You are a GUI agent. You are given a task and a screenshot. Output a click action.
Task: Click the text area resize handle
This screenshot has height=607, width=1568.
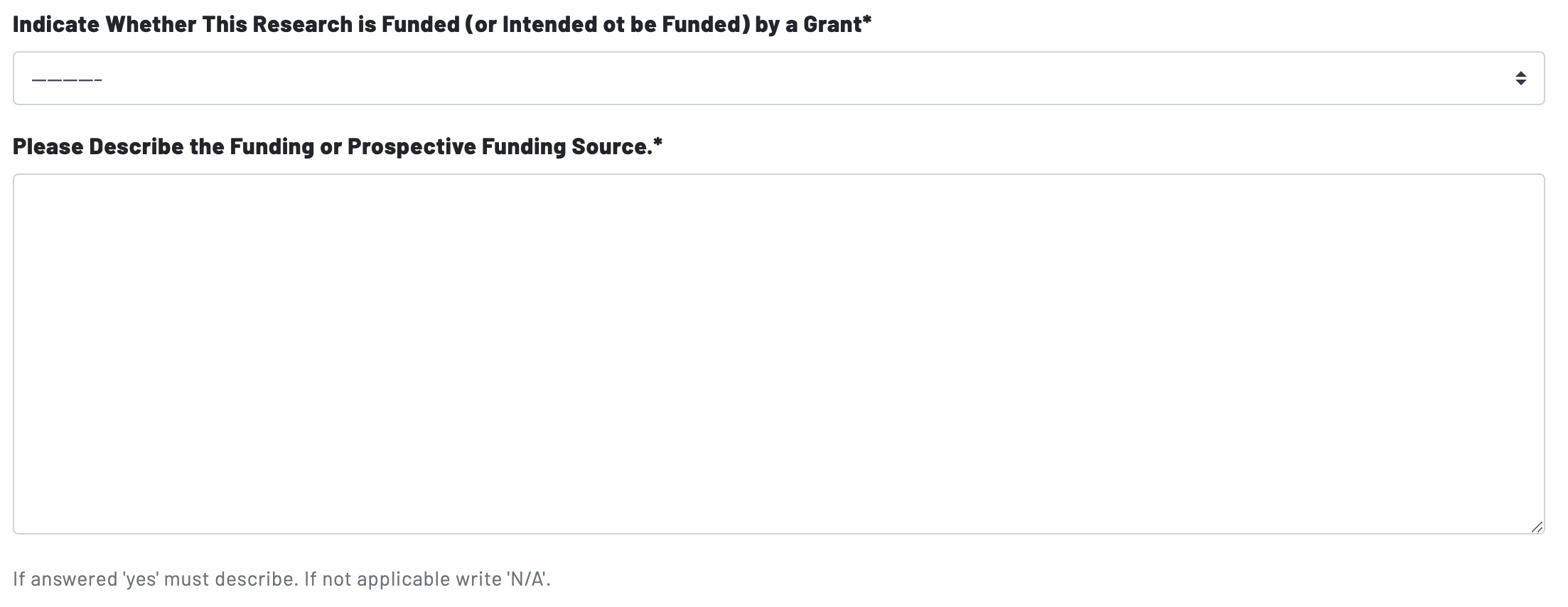(1536, 527)
